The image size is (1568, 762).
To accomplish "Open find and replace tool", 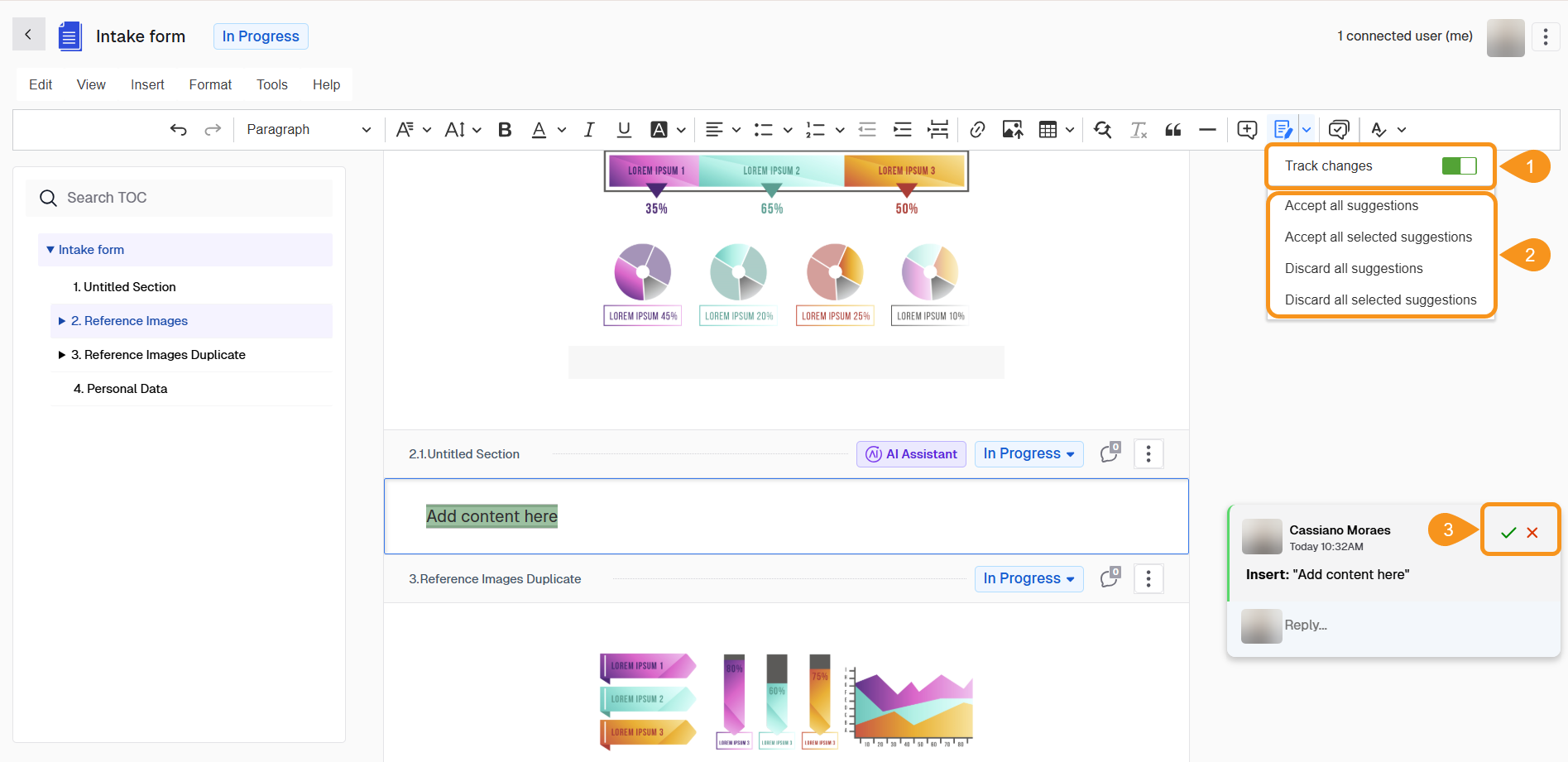I will [x=1102, y=130].
